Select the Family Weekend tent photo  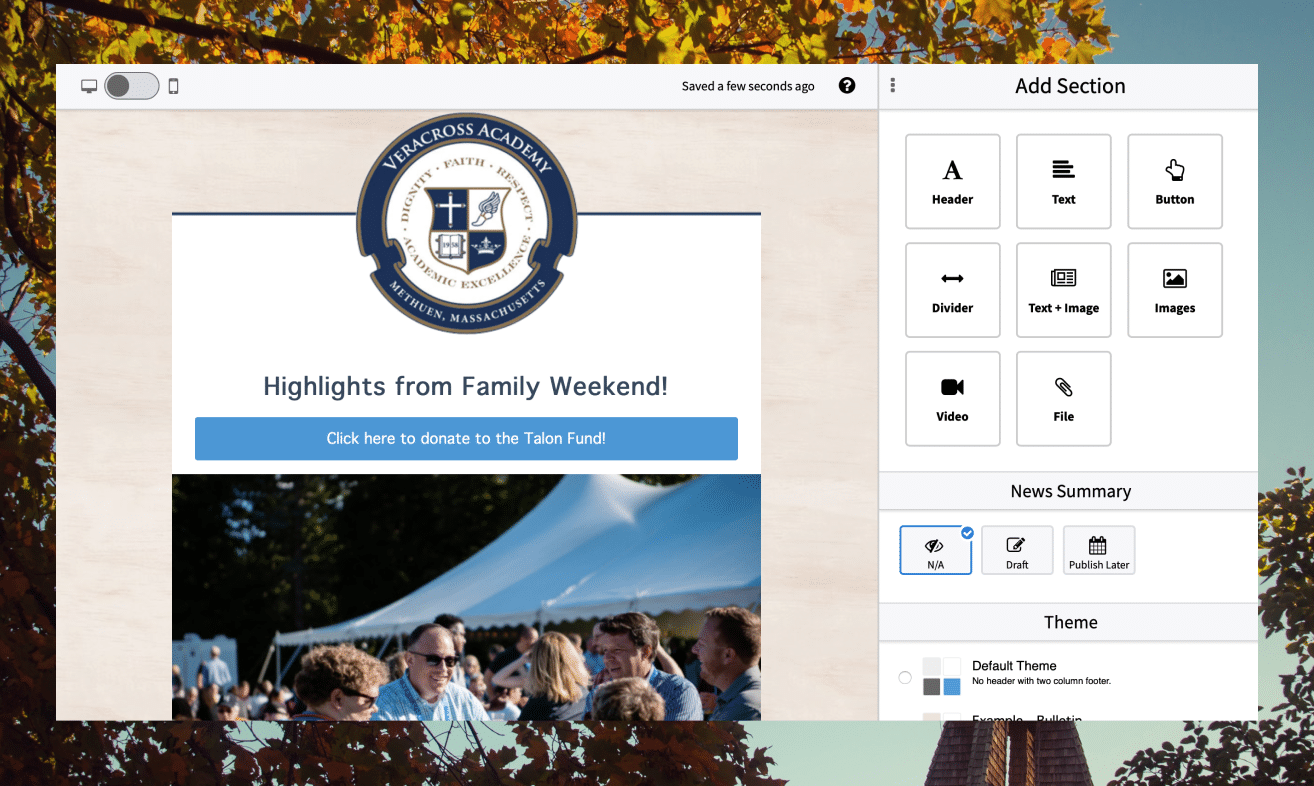466,597
